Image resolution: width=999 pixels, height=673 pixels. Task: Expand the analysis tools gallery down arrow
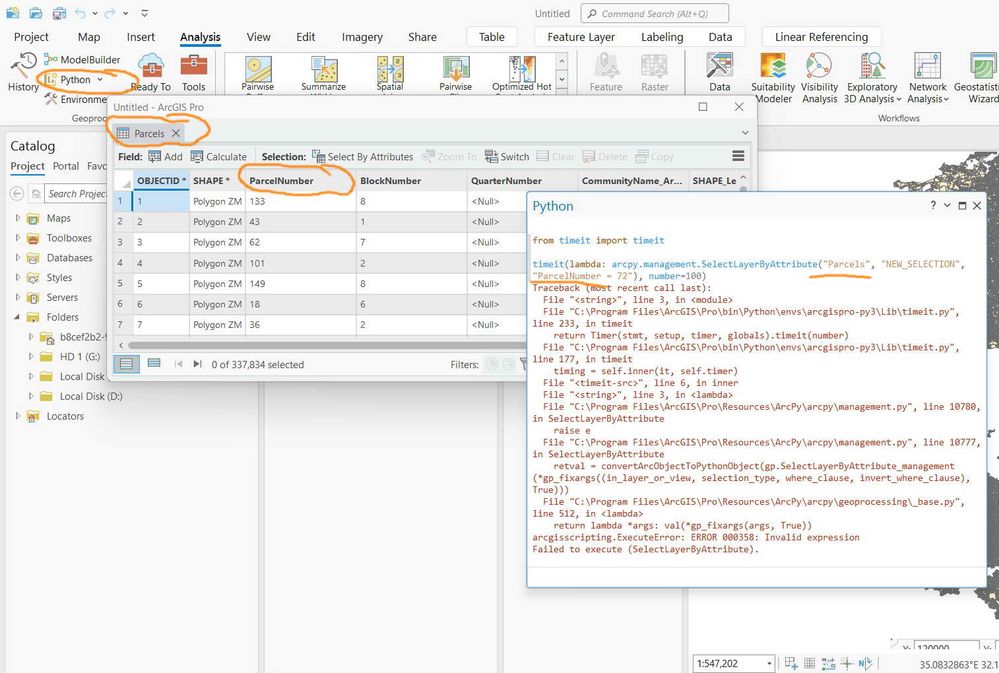click(x=561, y=80)
